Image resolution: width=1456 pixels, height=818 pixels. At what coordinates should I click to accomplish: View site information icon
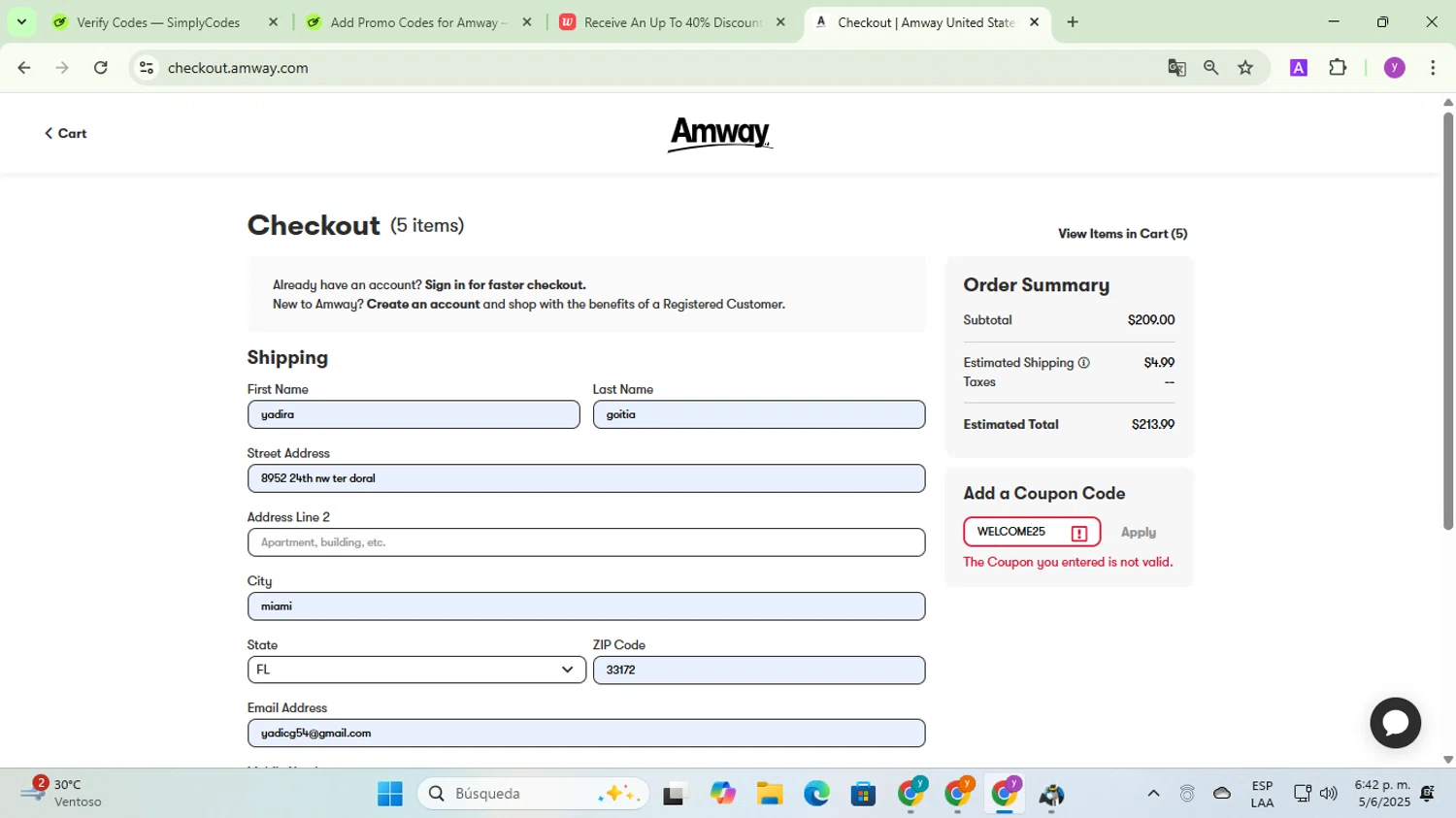click(x=147, y=68)
